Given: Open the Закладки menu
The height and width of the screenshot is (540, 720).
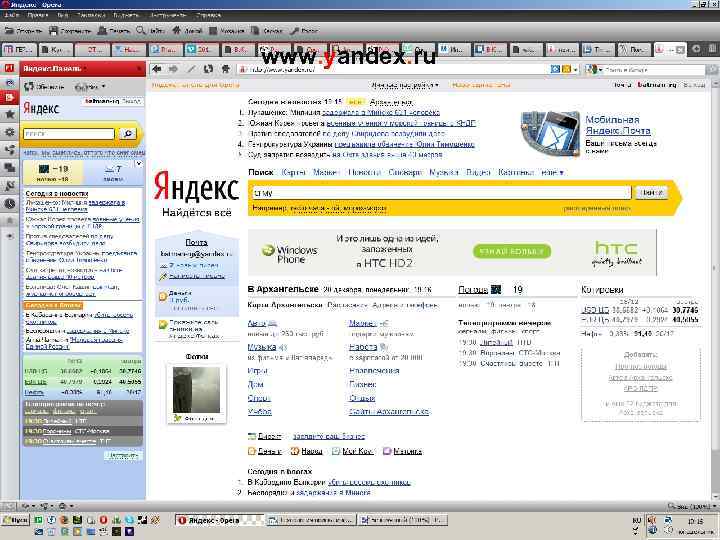Looking at the screenshot, I should [91, 15].
